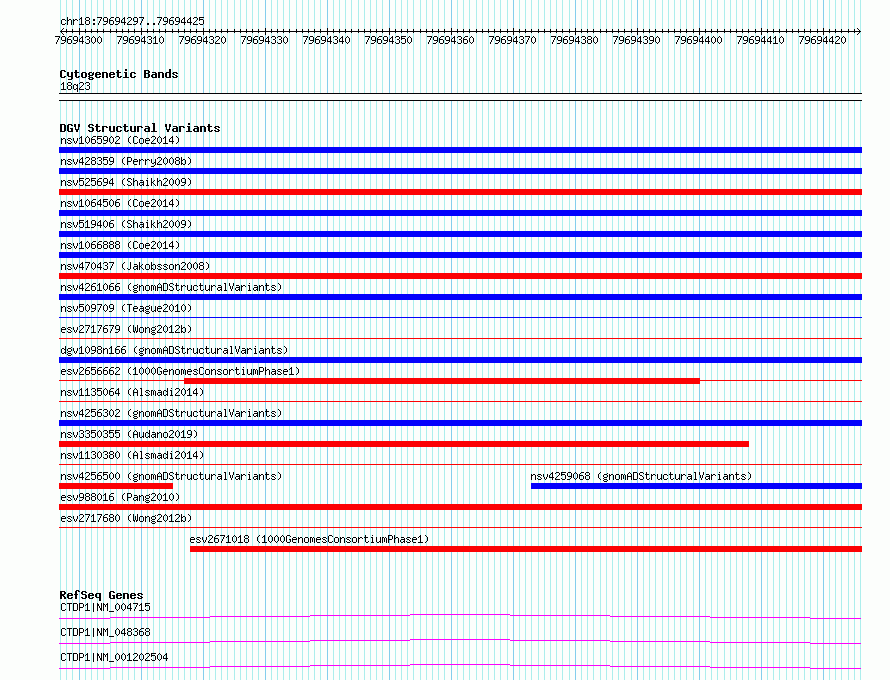The width and height of the screenshot is (890, 680).
Task: Open variant esv2717679 (Wong2012b)
Action: point(126,329)
